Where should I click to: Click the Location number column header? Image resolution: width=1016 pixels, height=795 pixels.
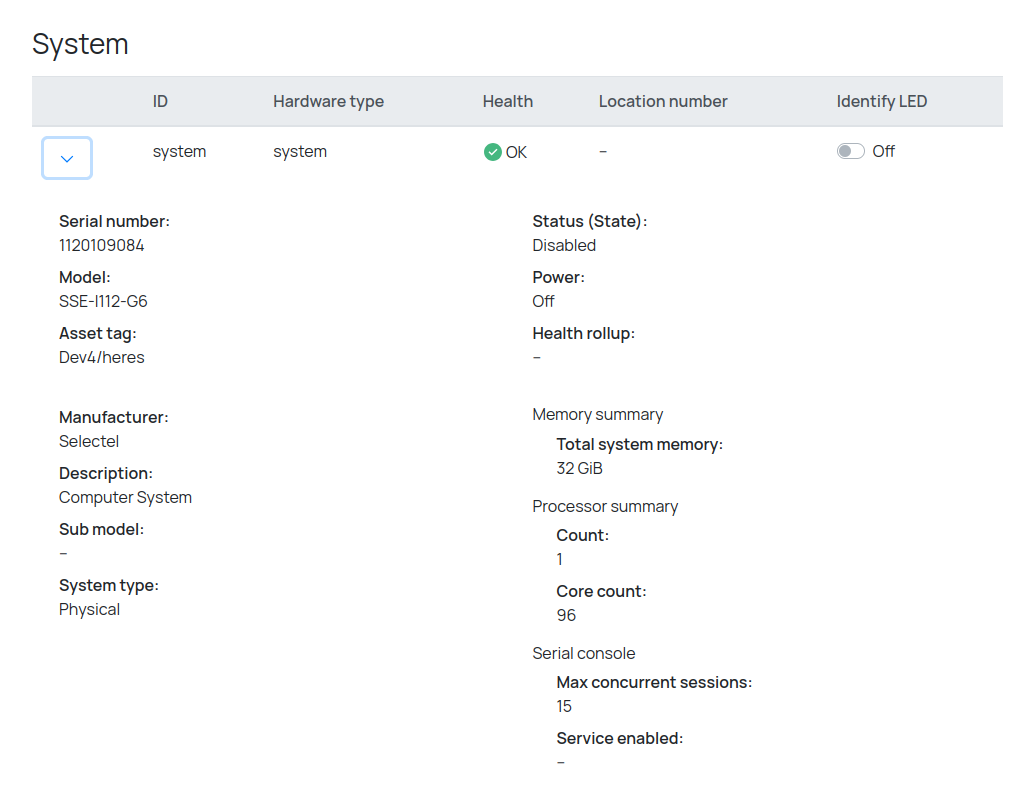(663, 101)
